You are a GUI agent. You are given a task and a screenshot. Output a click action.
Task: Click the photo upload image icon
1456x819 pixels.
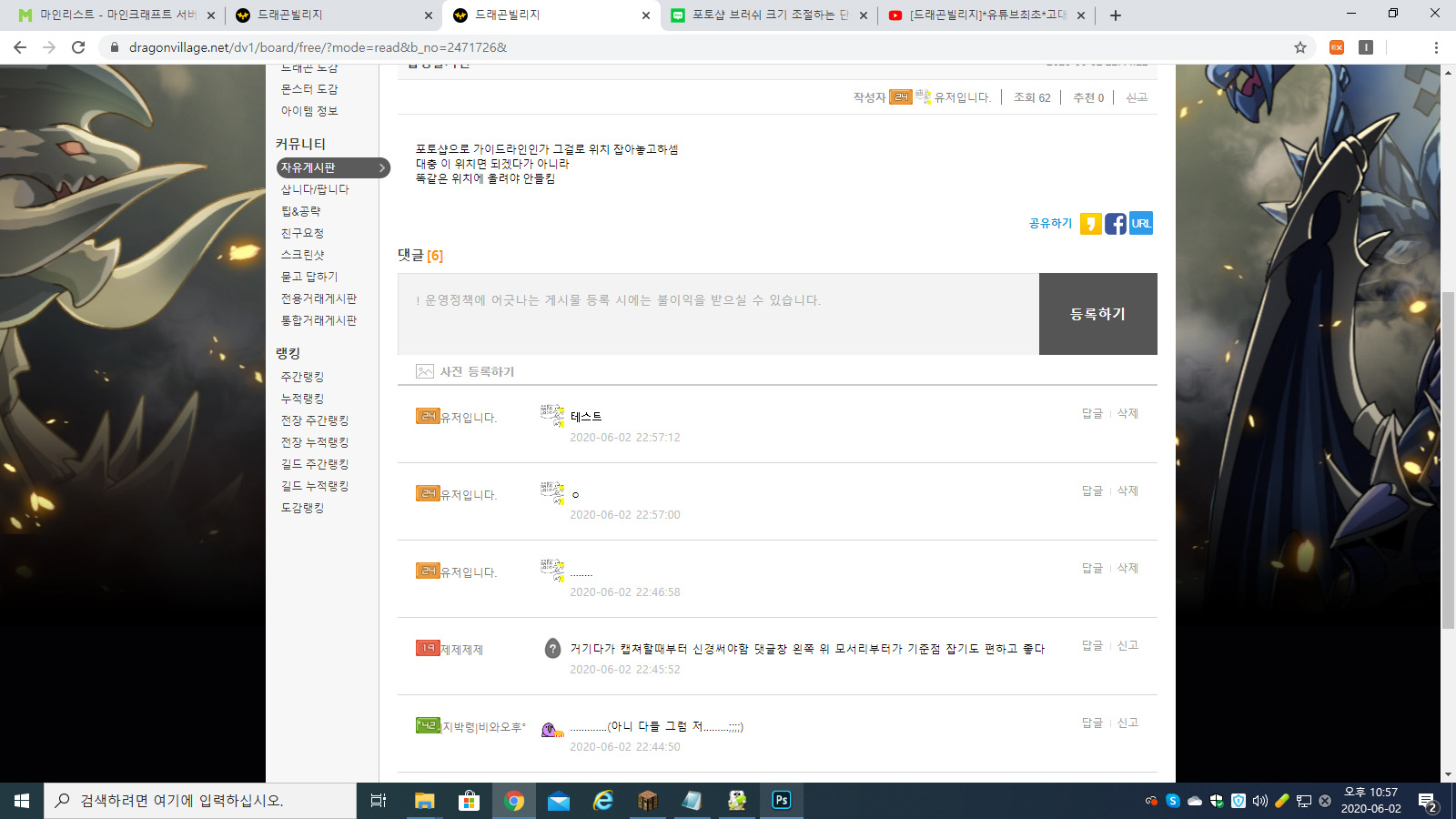click(425, 371)
